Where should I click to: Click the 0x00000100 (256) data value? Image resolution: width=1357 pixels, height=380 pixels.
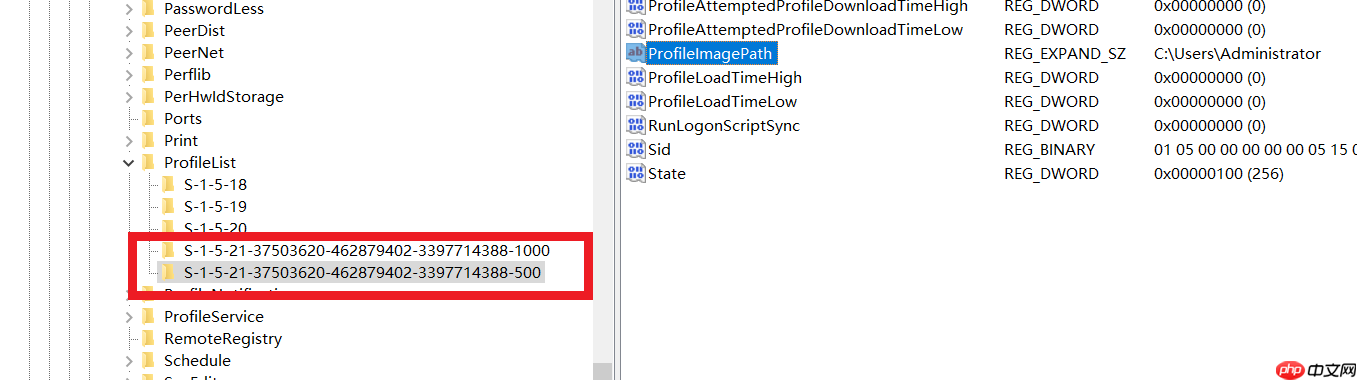click(1218, 173)
